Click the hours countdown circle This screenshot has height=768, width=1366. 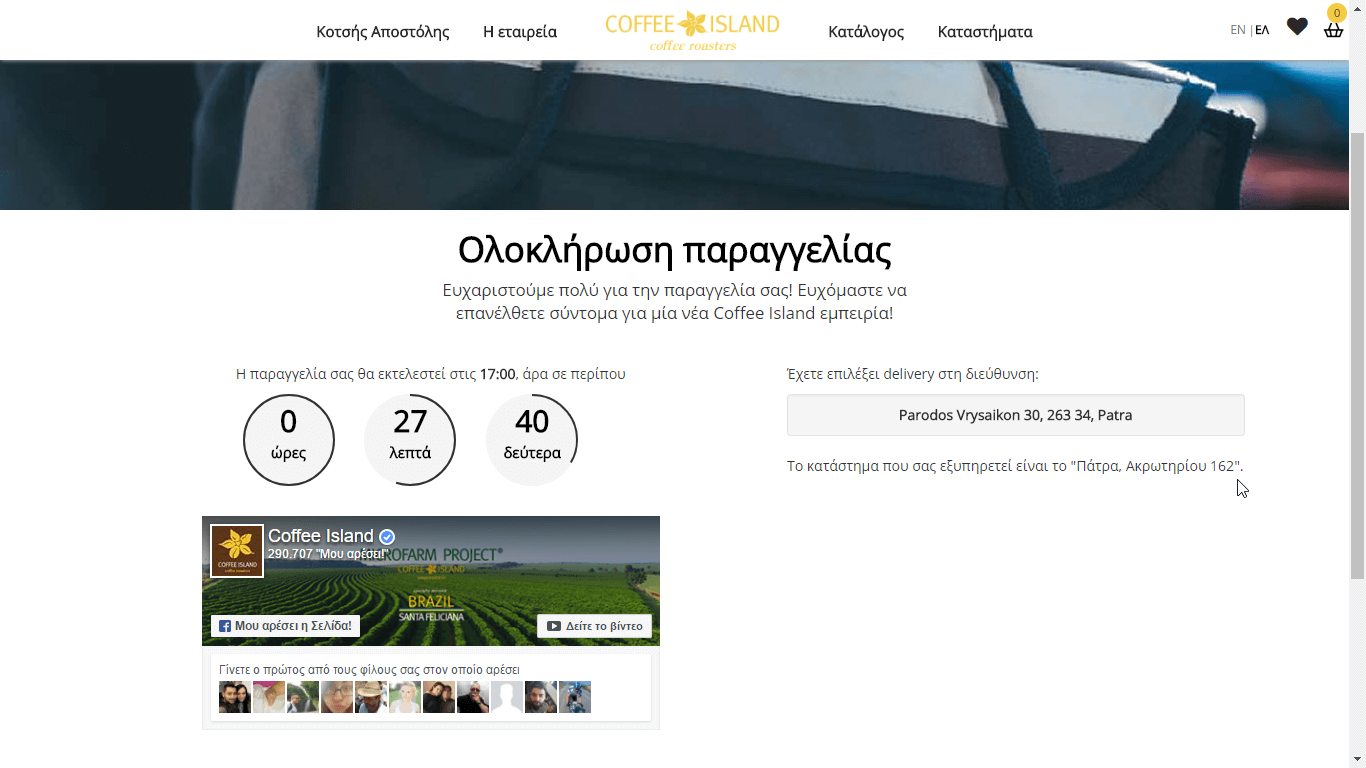[x=289, y=440]
